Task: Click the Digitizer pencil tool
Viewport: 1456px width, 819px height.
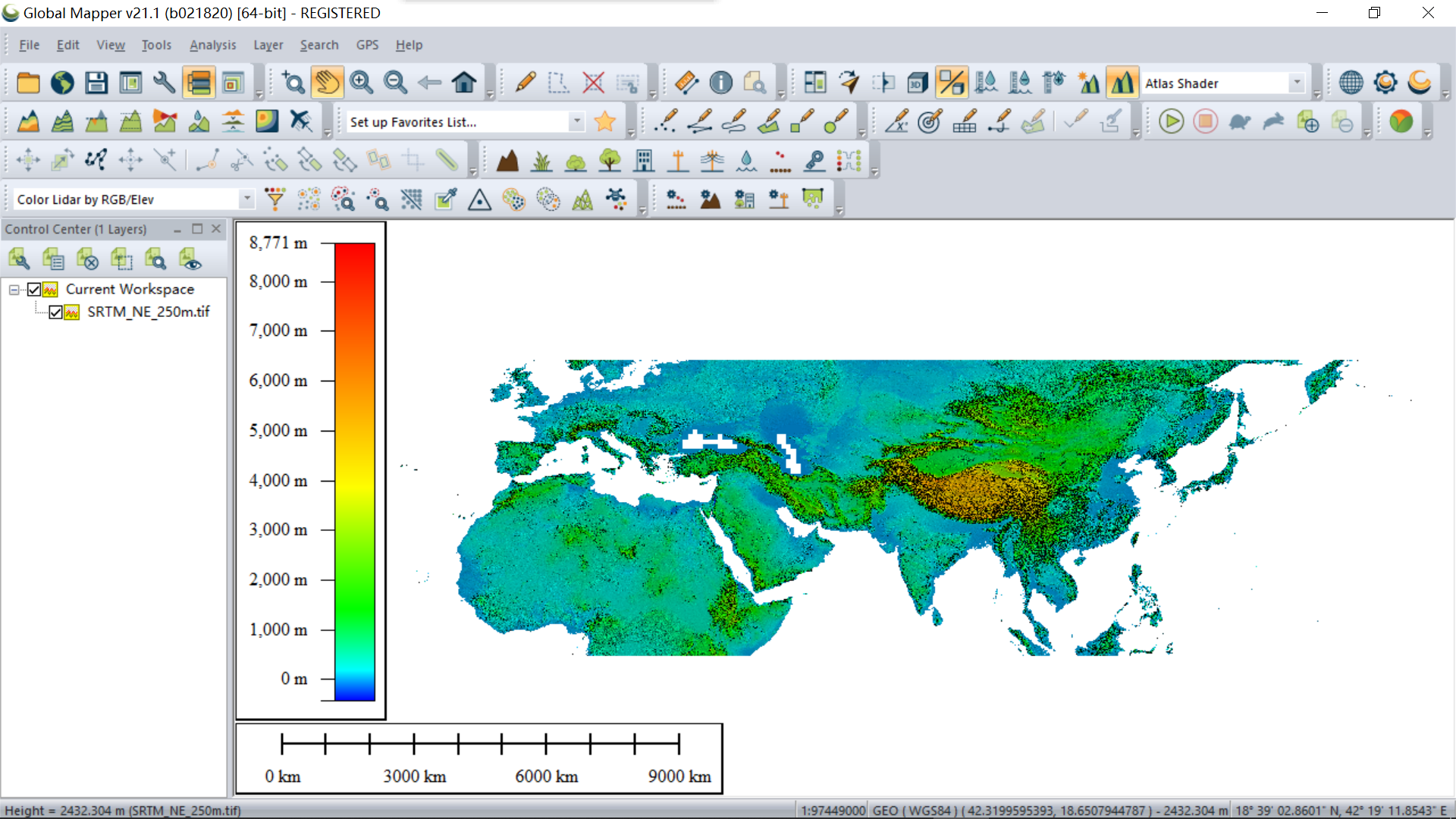Action: (525, 83)
